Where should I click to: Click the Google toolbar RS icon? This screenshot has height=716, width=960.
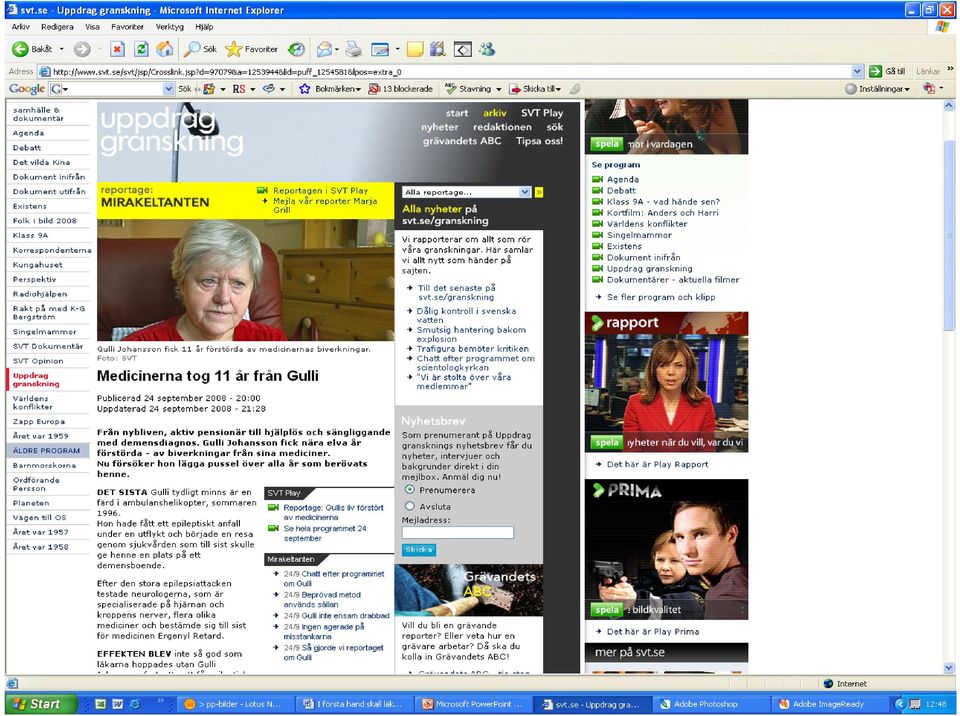click(x=239, y=89)
